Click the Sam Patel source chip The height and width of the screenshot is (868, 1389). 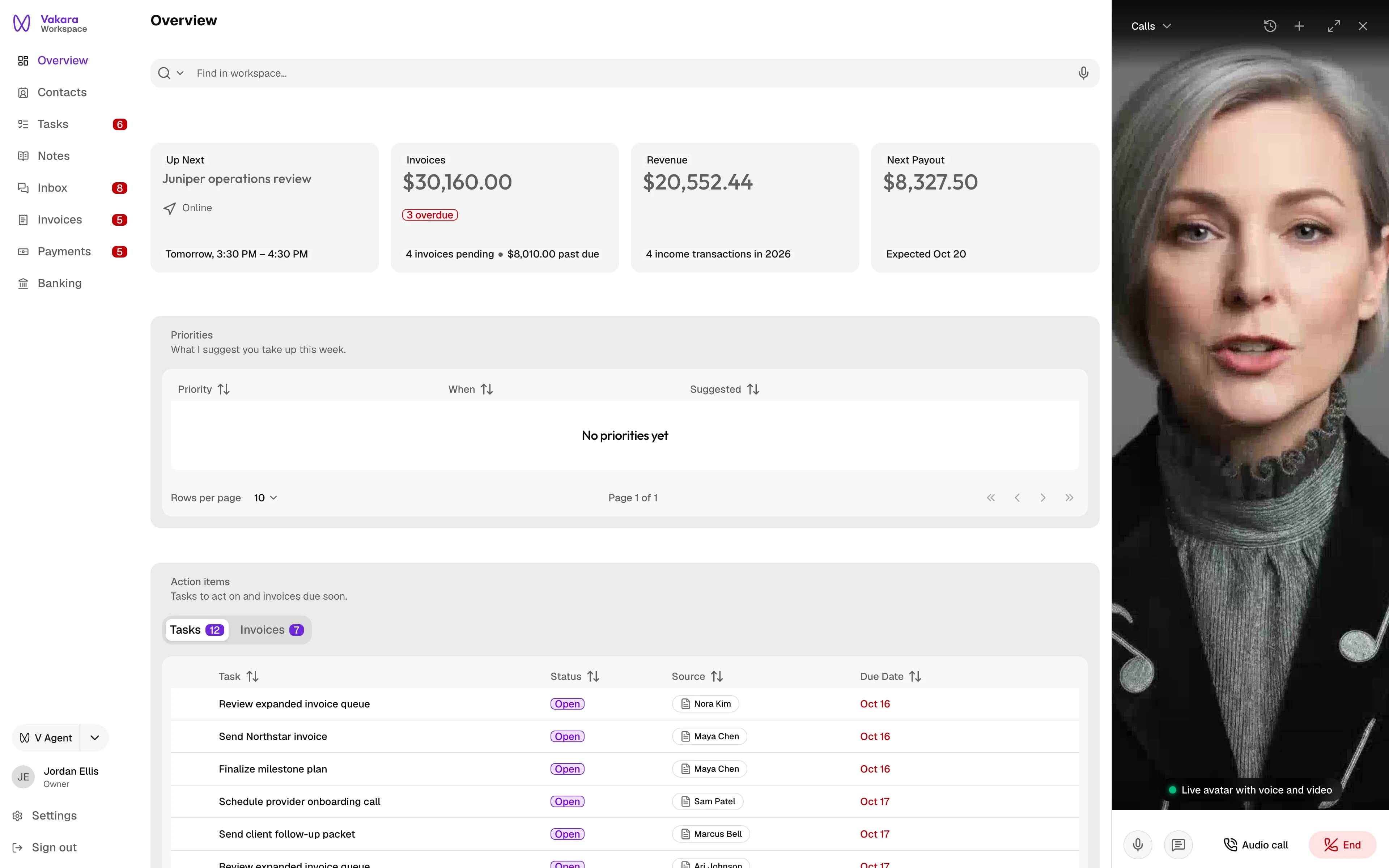(x=708, y=801)
